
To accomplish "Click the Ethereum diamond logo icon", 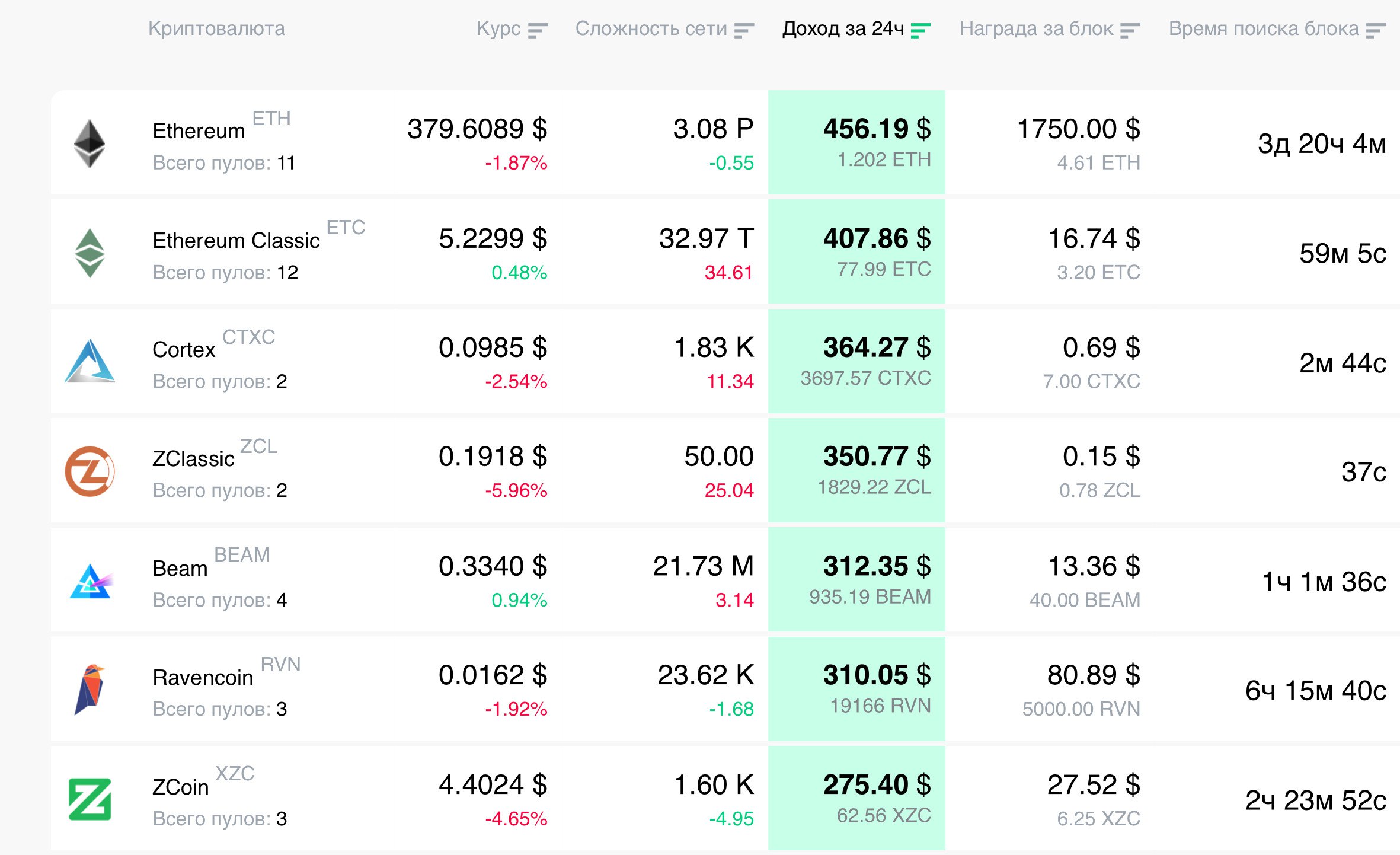I will [x=90, y=143].
